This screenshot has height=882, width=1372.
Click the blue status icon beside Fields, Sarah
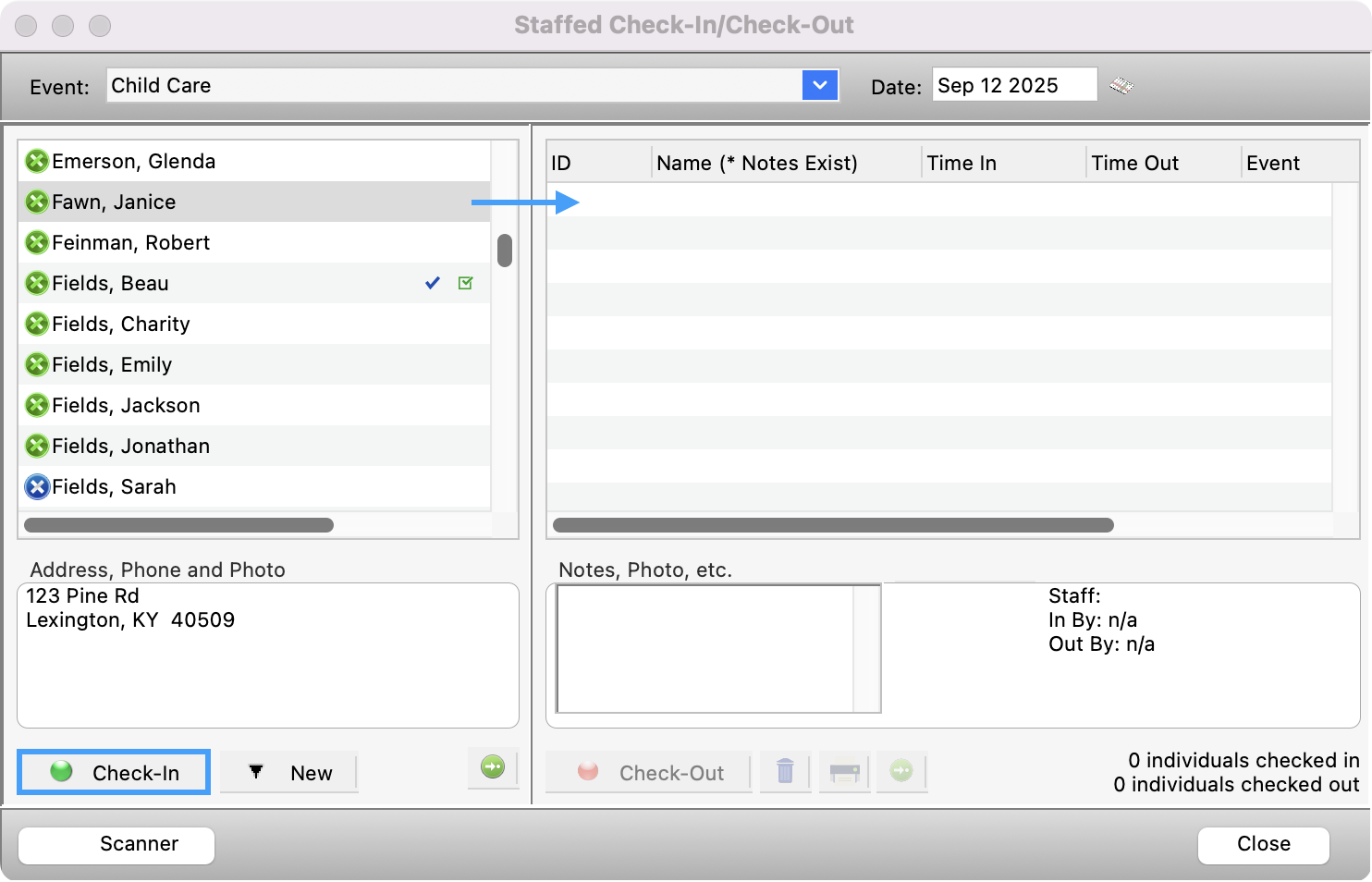(37, 486)
